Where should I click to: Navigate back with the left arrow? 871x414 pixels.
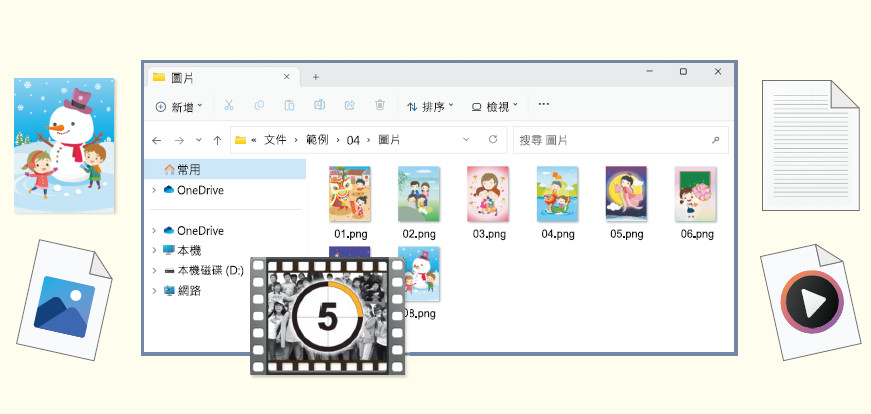tap(156, 140)
